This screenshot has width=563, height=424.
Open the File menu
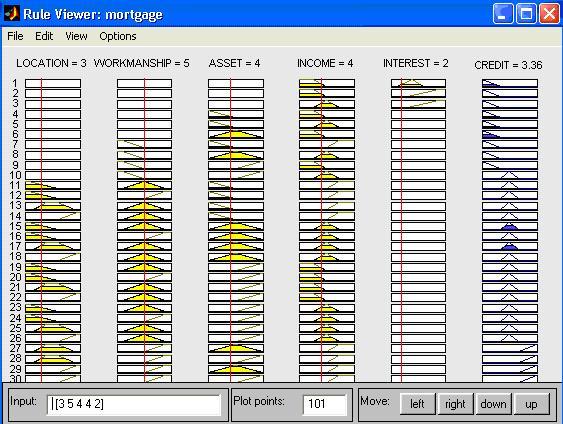(x=15, y=36)
